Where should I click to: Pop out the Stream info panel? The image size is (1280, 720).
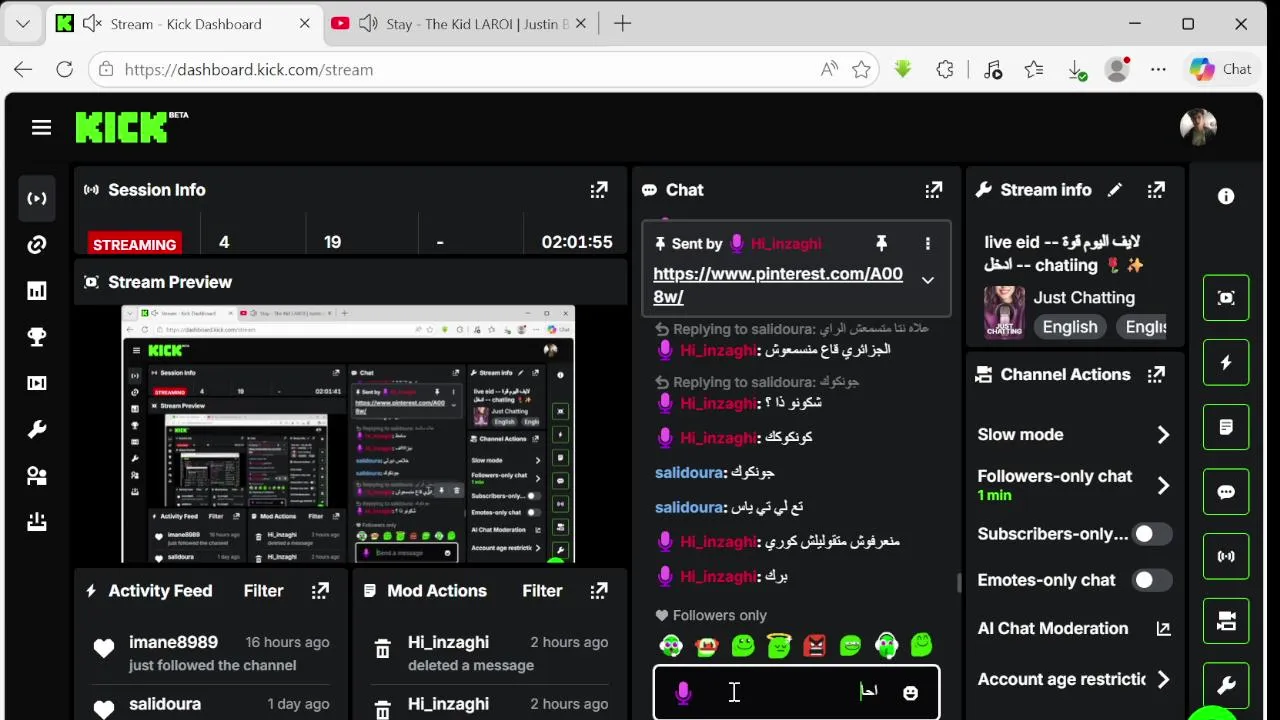point(1156,189)
